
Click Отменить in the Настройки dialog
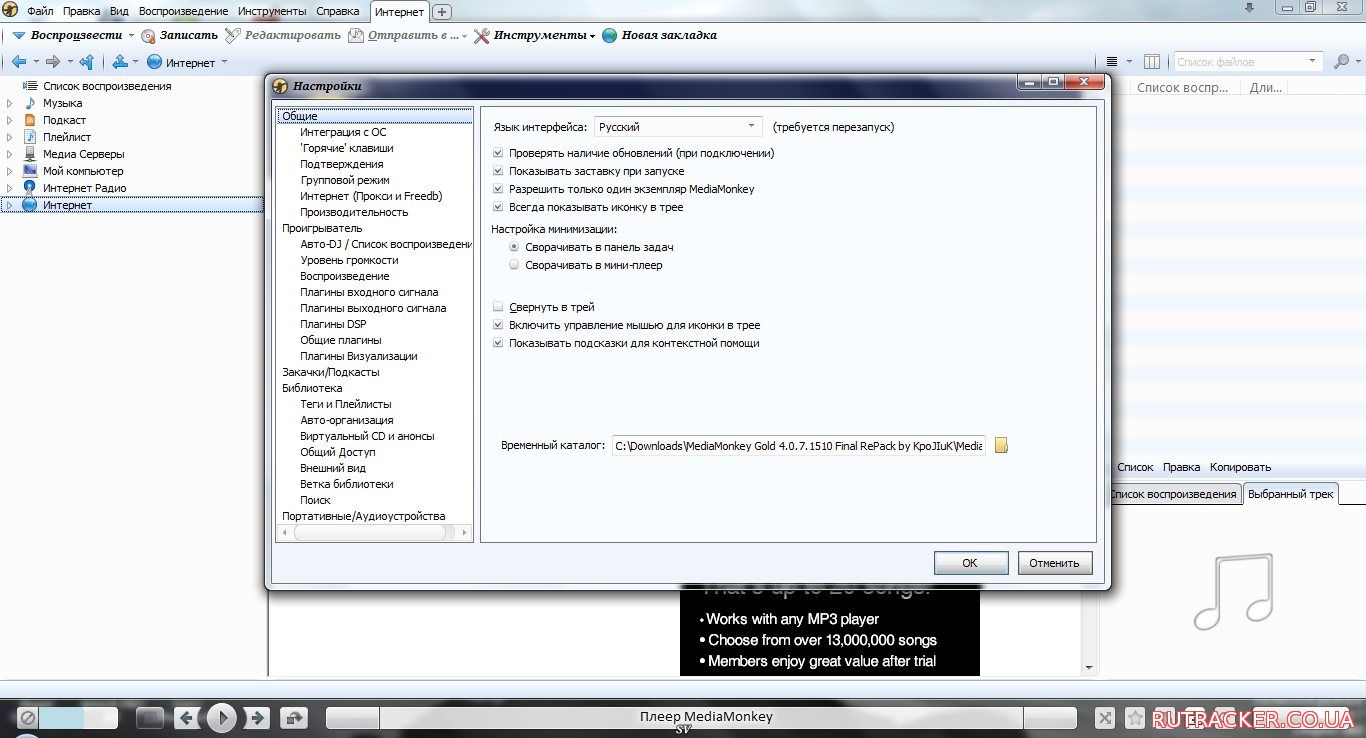pos(1055,563)
